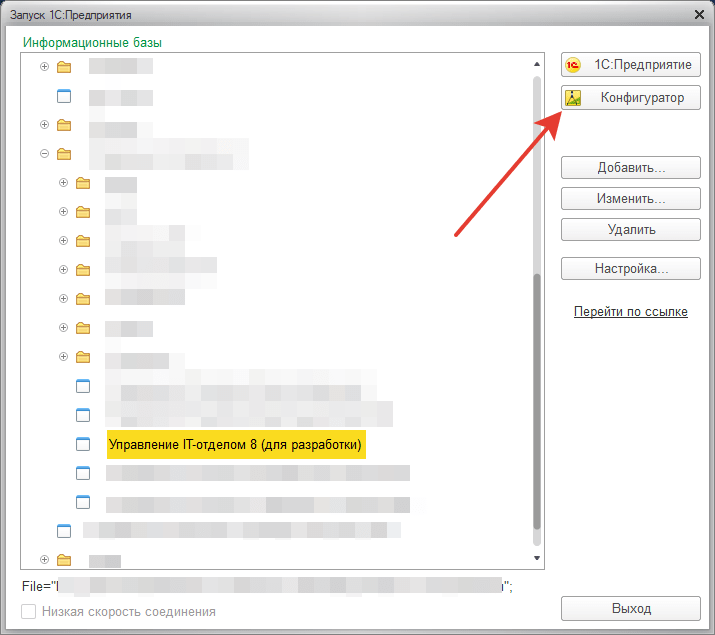The image size is (715, 635).
Task: Open Настройка... settings dialog
Action: click(x=630, y=269)
